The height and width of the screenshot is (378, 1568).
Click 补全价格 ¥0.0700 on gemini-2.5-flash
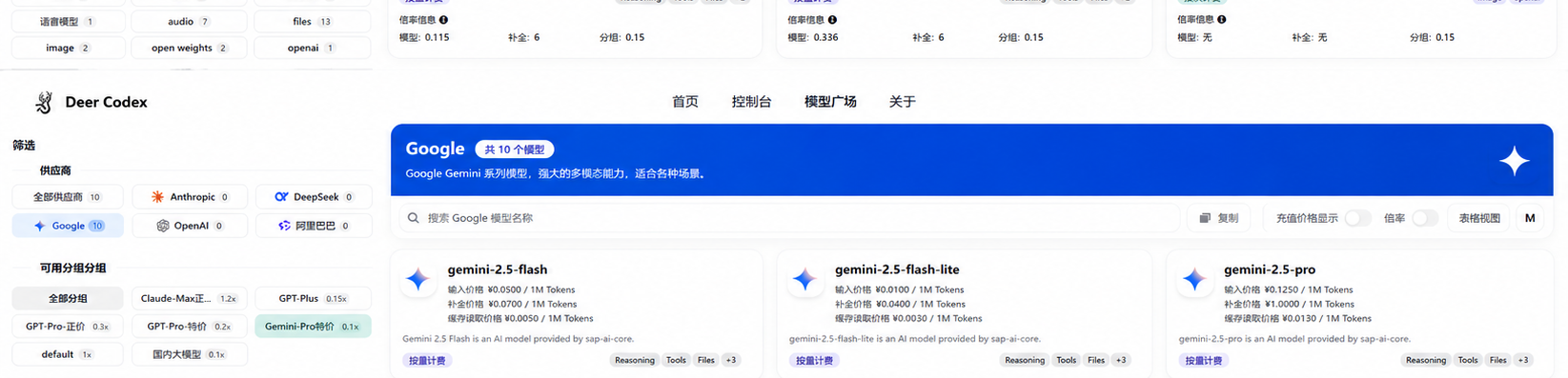click(x=512, y=304)
